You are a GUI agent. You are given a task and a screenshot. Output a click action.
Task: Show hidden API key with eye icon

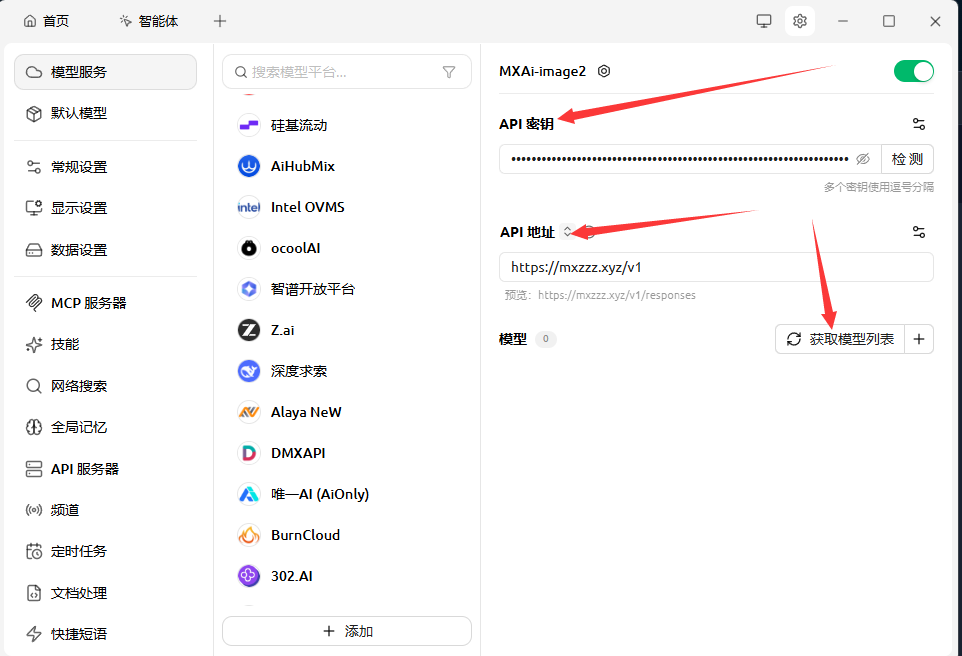click(863, 159)
